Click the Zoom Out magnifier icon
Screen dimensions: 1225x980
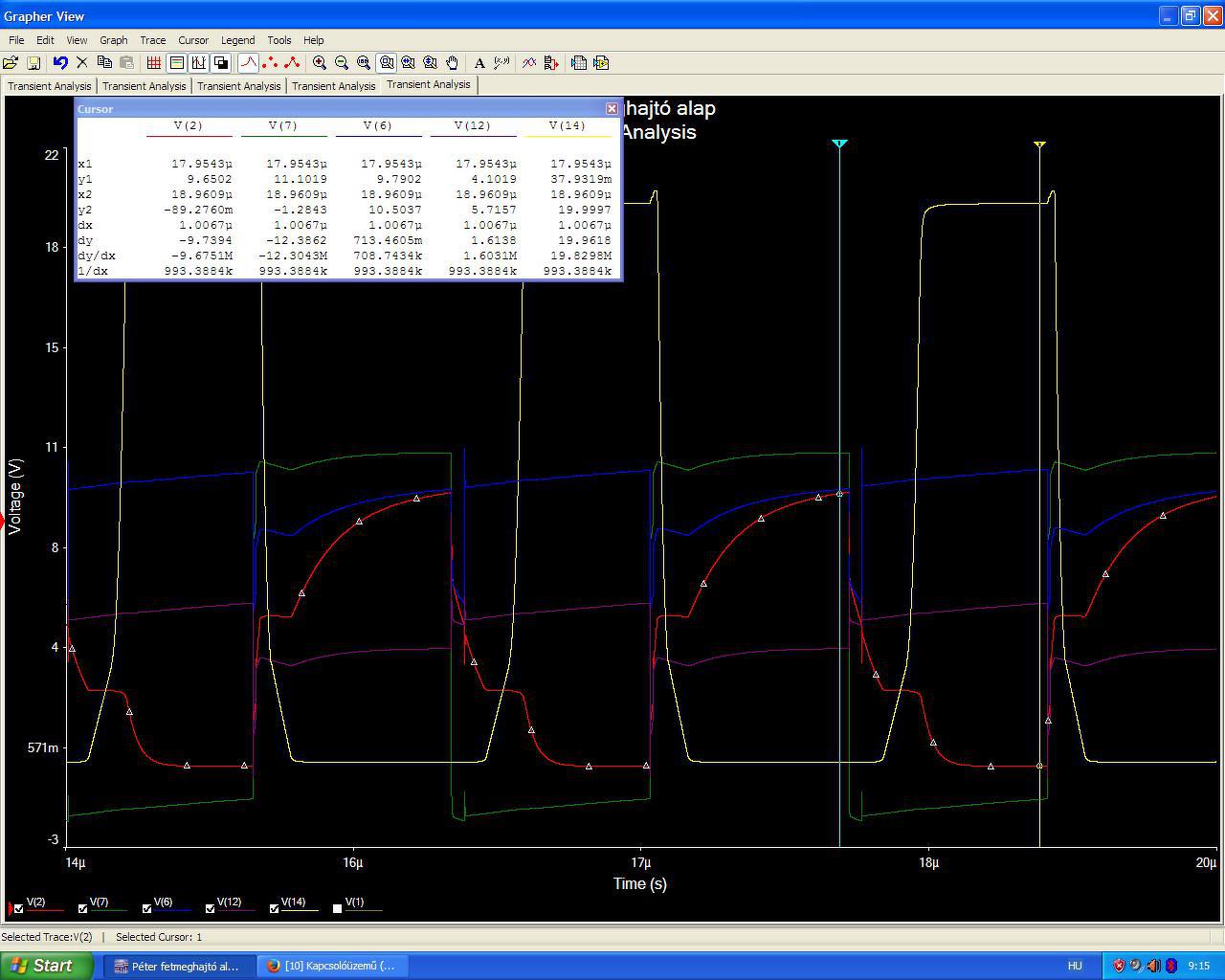pyautogui.click(x=342, y=63)
